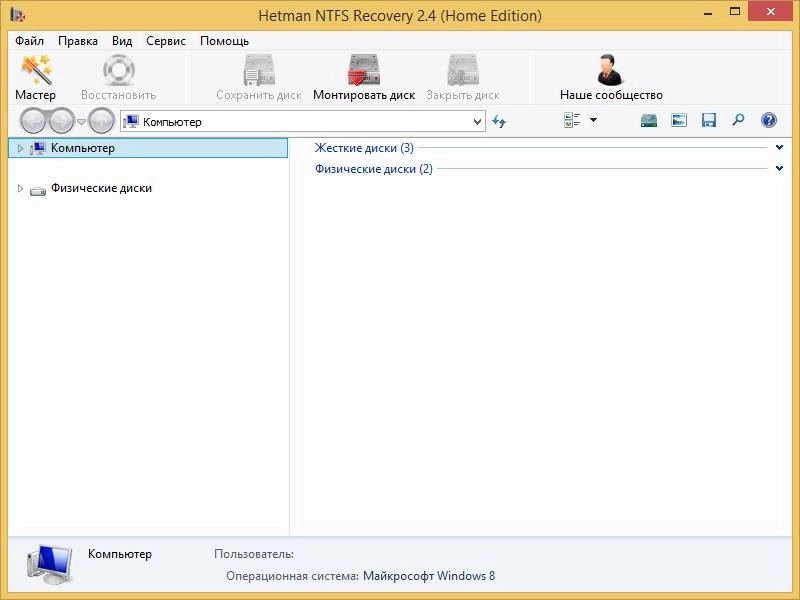Open the navigation history dropdown arrow
Image resolution: width=800 pixels, height=600 pixels.
[x=81, y=122]
